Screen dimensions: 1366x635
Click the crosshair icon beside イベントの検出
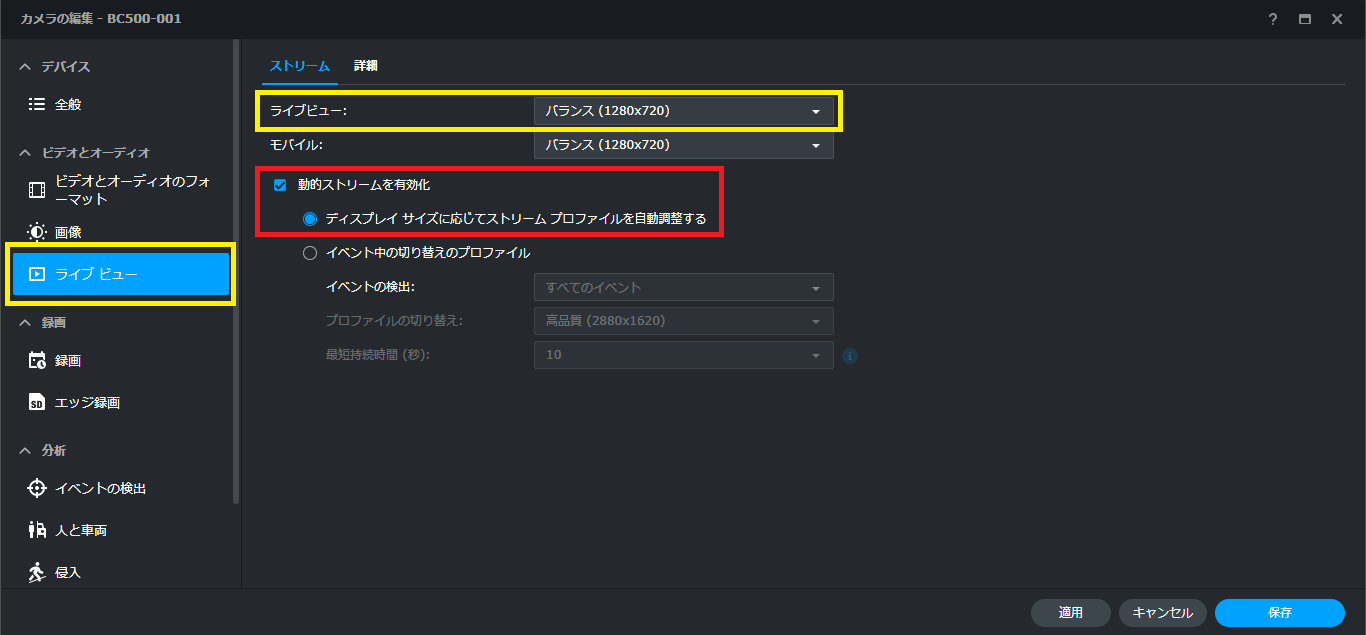pos(37,488)
